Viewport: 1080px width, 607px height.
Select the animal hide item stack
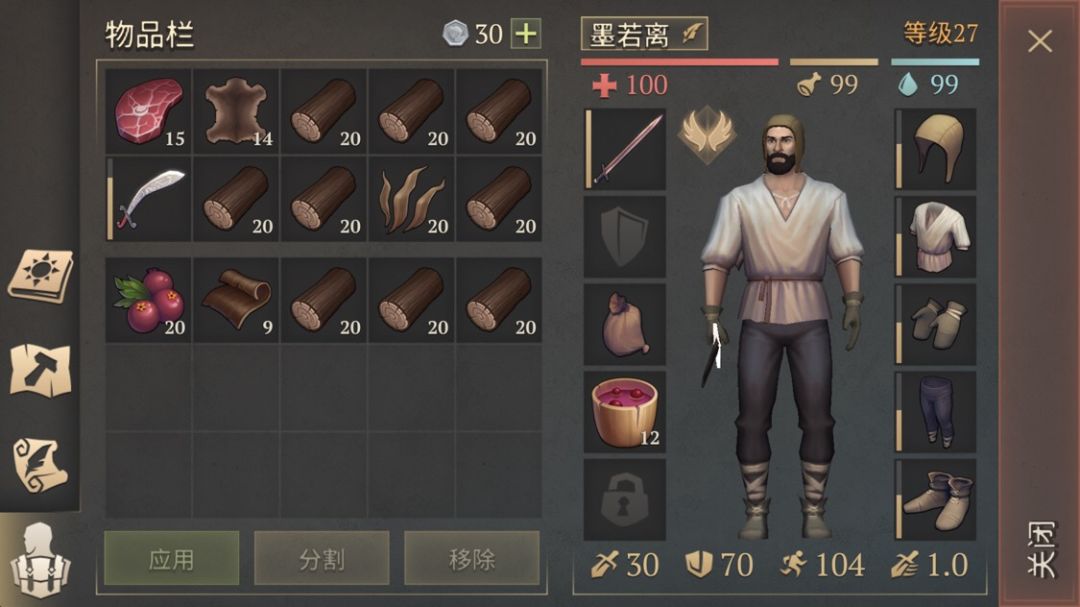tap(236, 112)
